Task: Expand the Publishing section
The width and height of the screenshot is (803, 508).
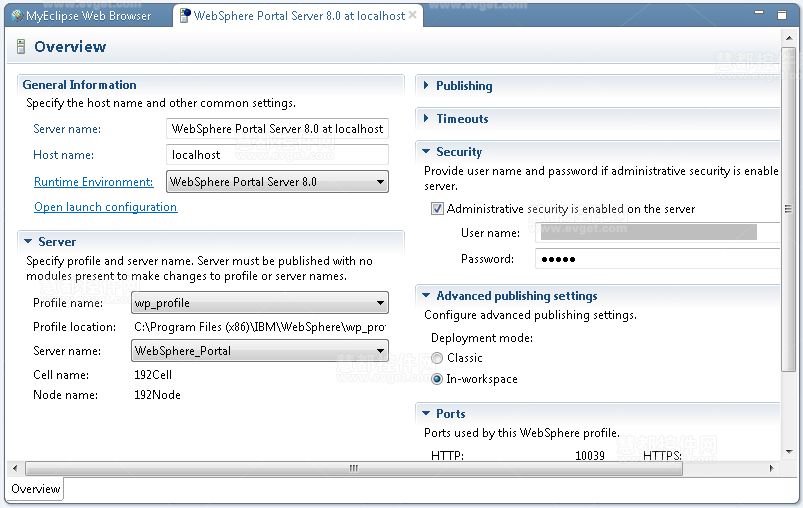Action: [x=426, y=86]
